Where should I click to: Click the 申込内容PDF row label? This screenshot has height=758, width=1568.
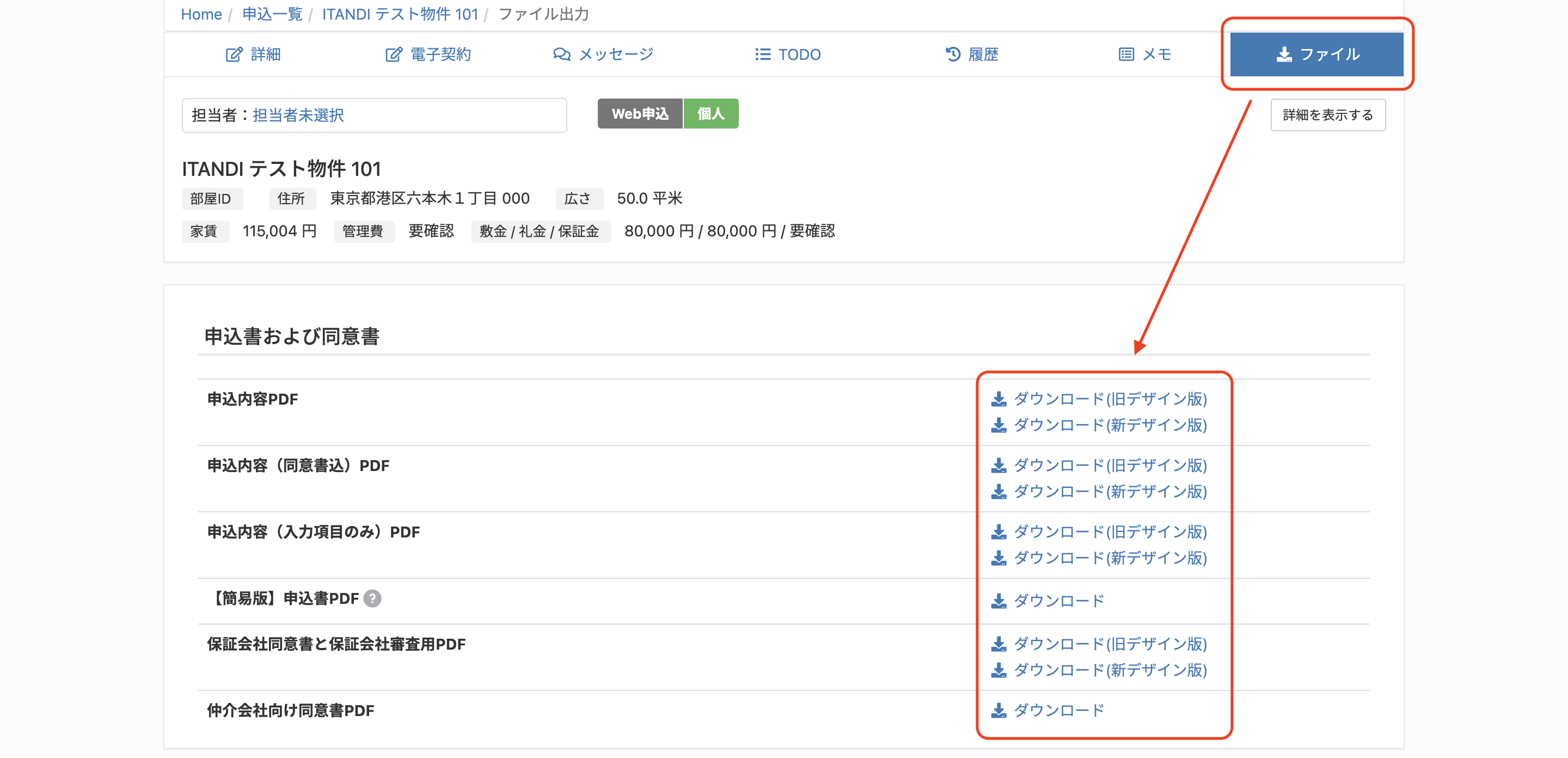(x=253, y=399)
